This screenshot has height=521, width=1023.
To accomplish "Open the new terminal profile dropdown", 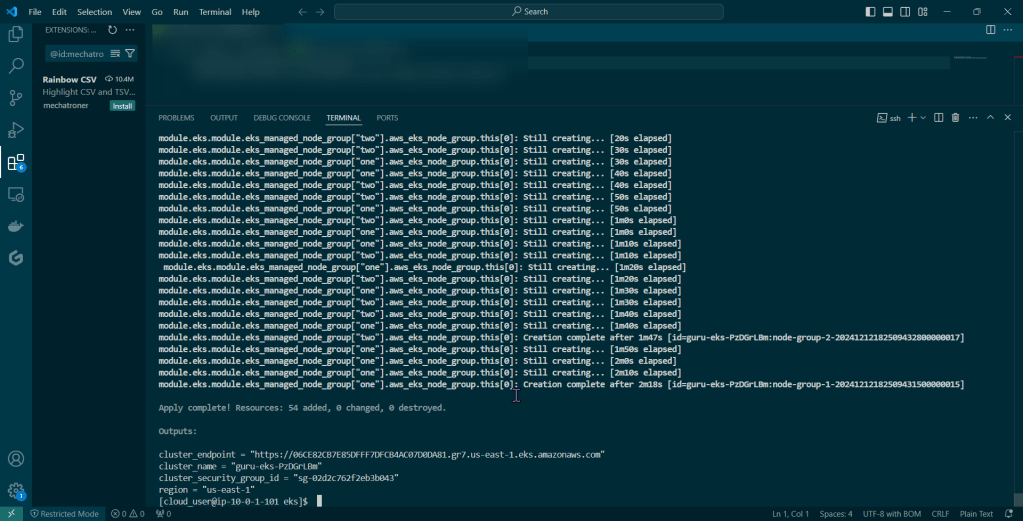I will (923, 118).
